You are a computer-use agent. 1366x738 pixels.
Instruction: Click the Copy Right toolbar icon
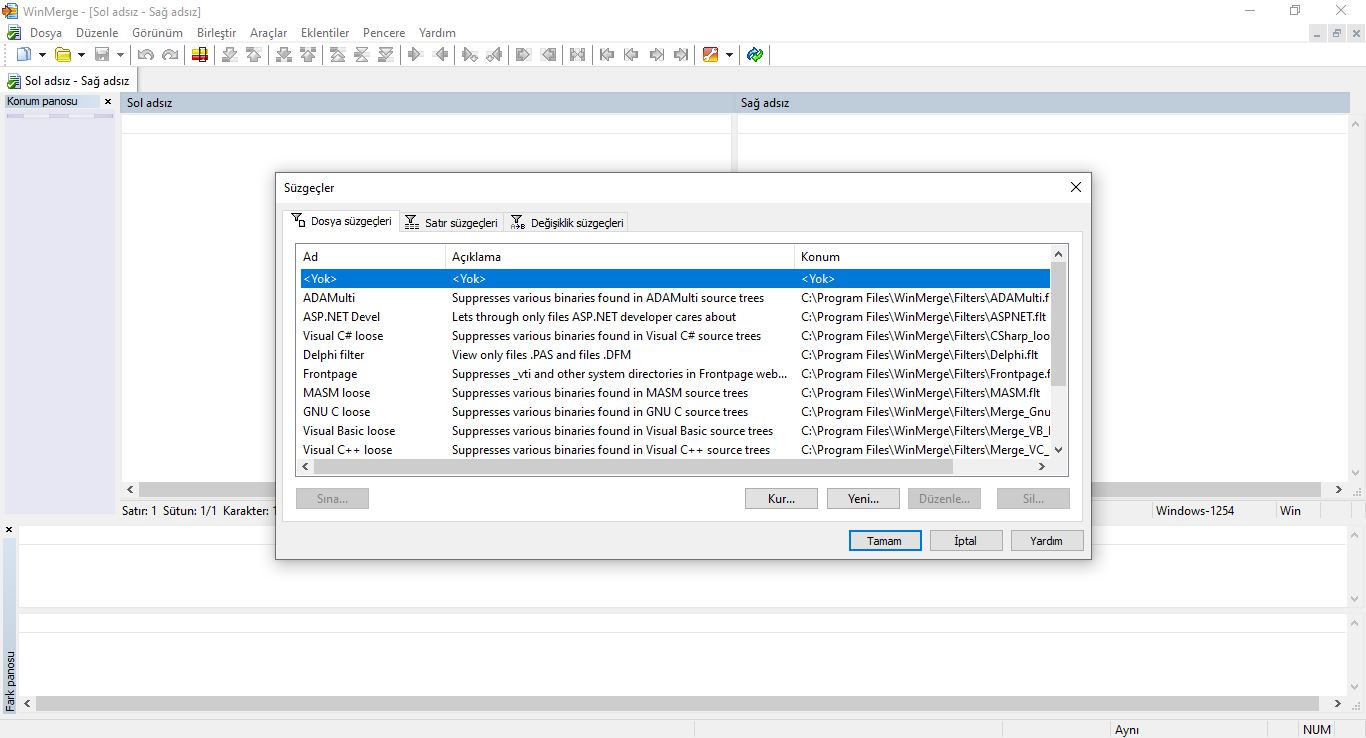[x=415, y=55]
